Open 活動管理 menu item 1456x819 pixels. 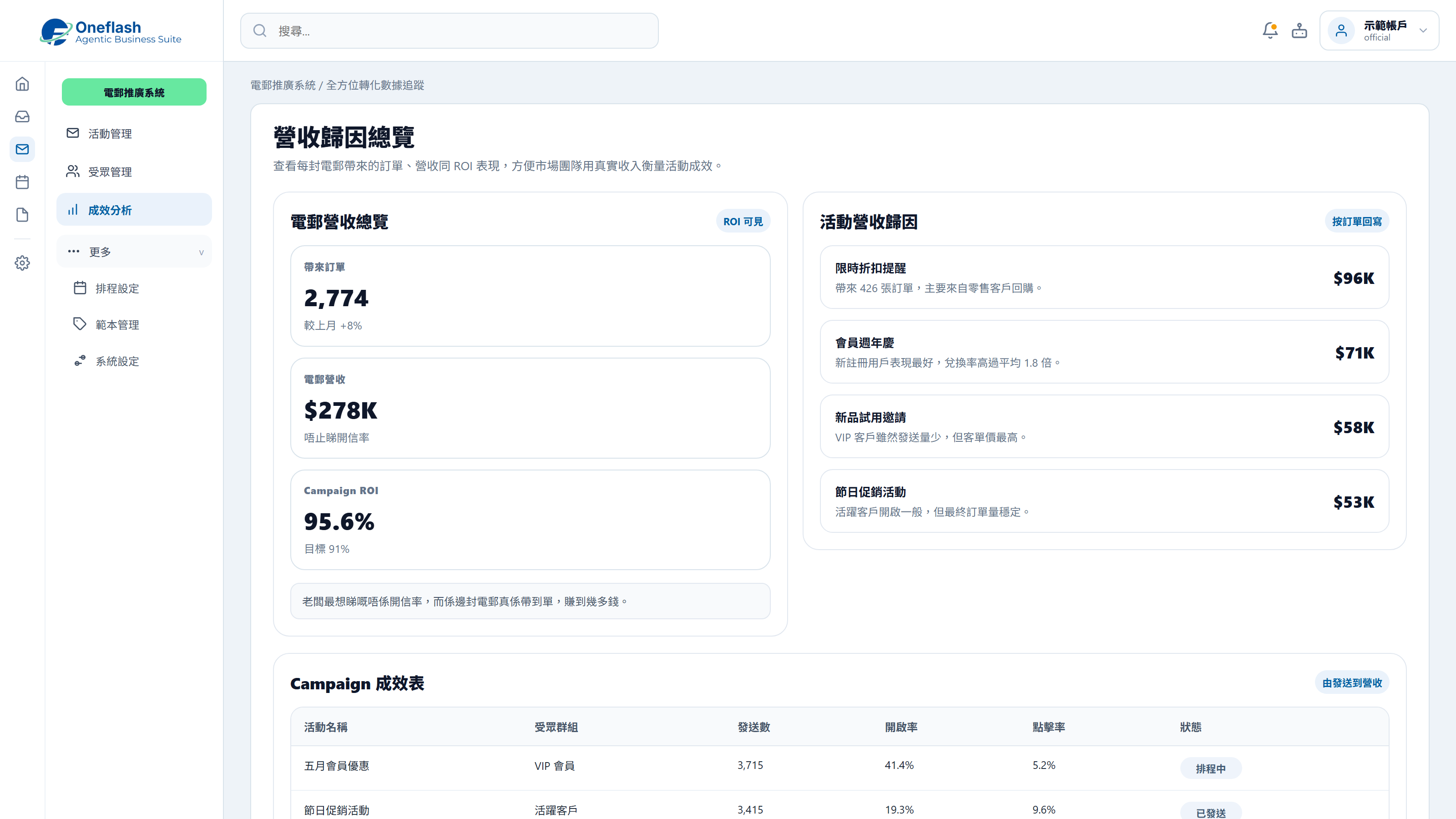point(134,133)
